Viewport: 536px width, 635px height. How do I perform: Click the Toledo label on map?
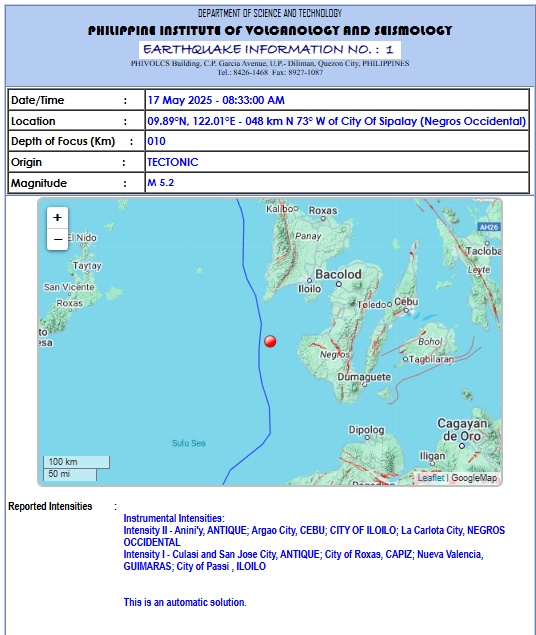point(372,305)
